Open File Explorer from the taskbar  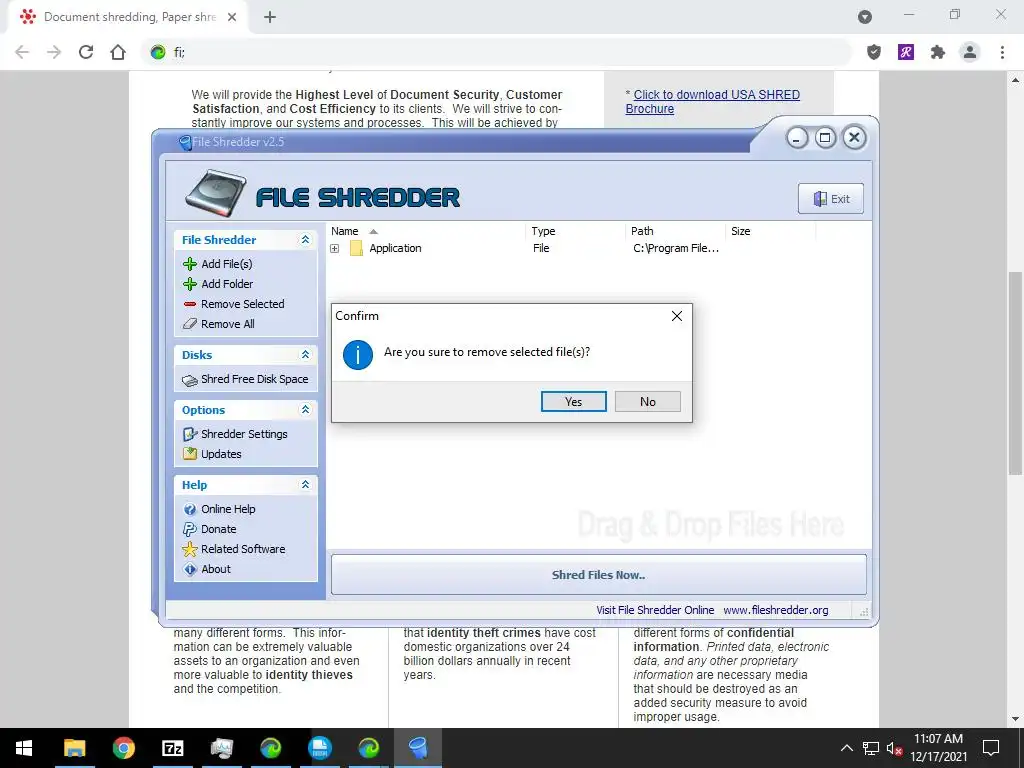coord(74,748)
